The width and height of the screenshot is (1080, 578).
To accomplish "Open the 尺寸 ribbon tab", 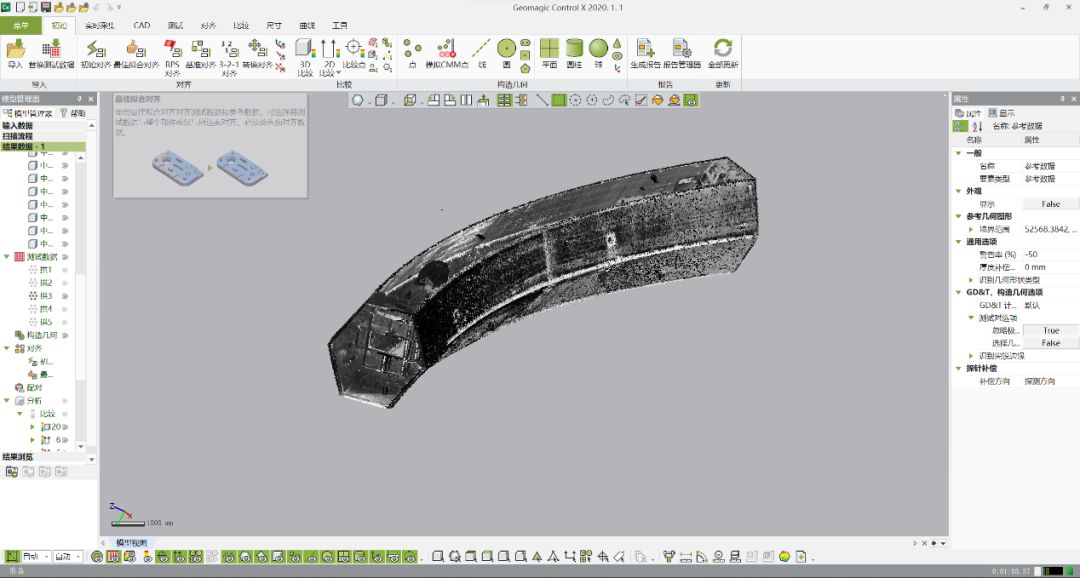I will click(273, 25).
